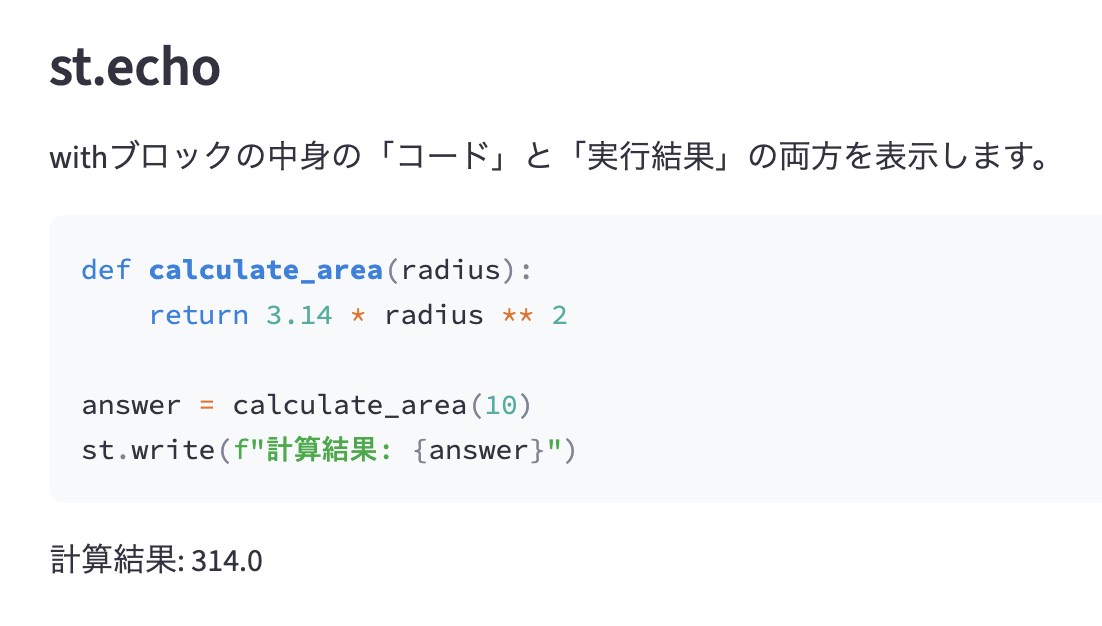Click the "return" keyword in the code
1102x626 pixels.
[x=198, y=315]
